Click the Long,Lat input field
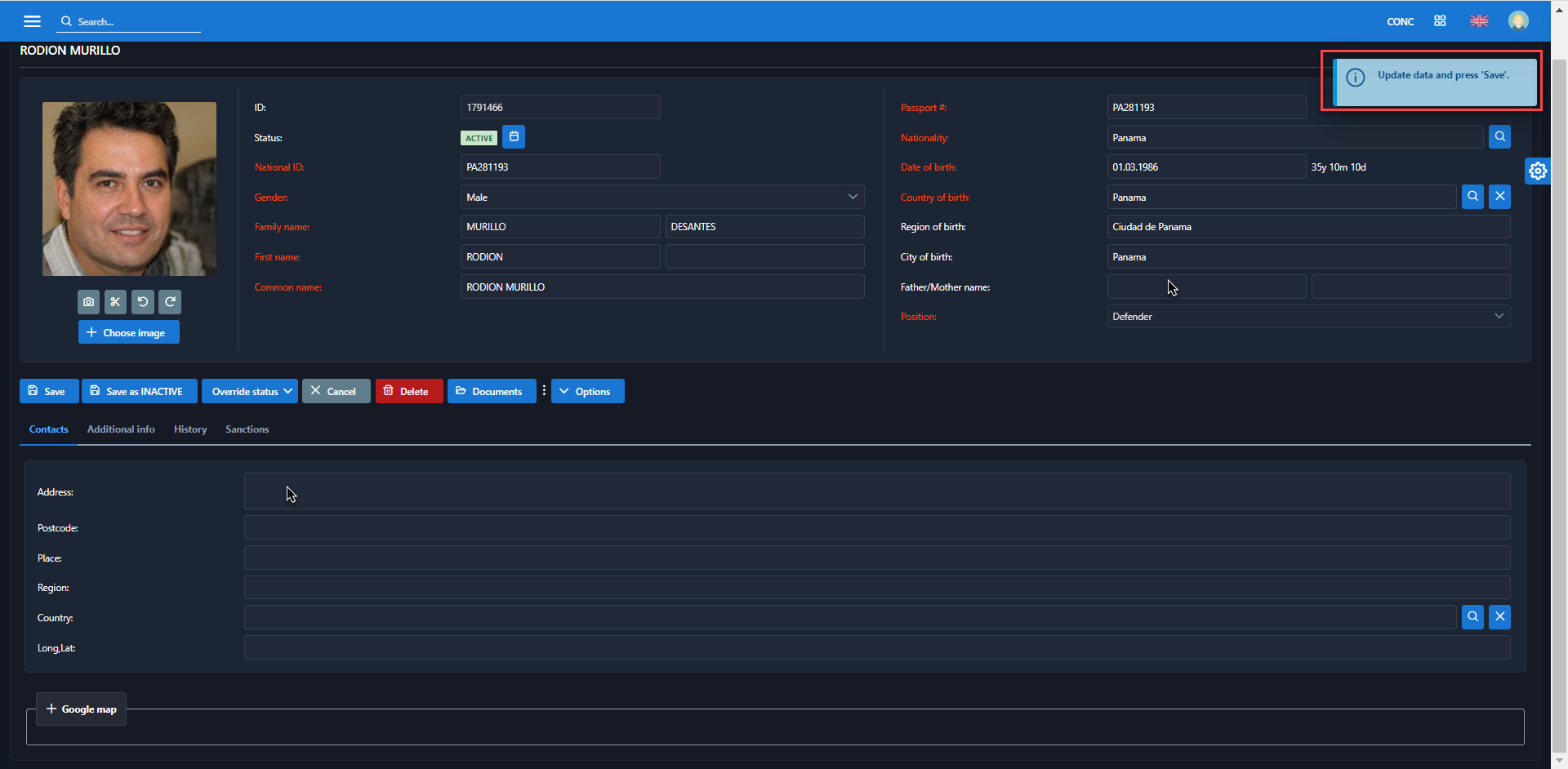Image resolution: width=1568 pixels, height=769 pixels. click(877, 647)
